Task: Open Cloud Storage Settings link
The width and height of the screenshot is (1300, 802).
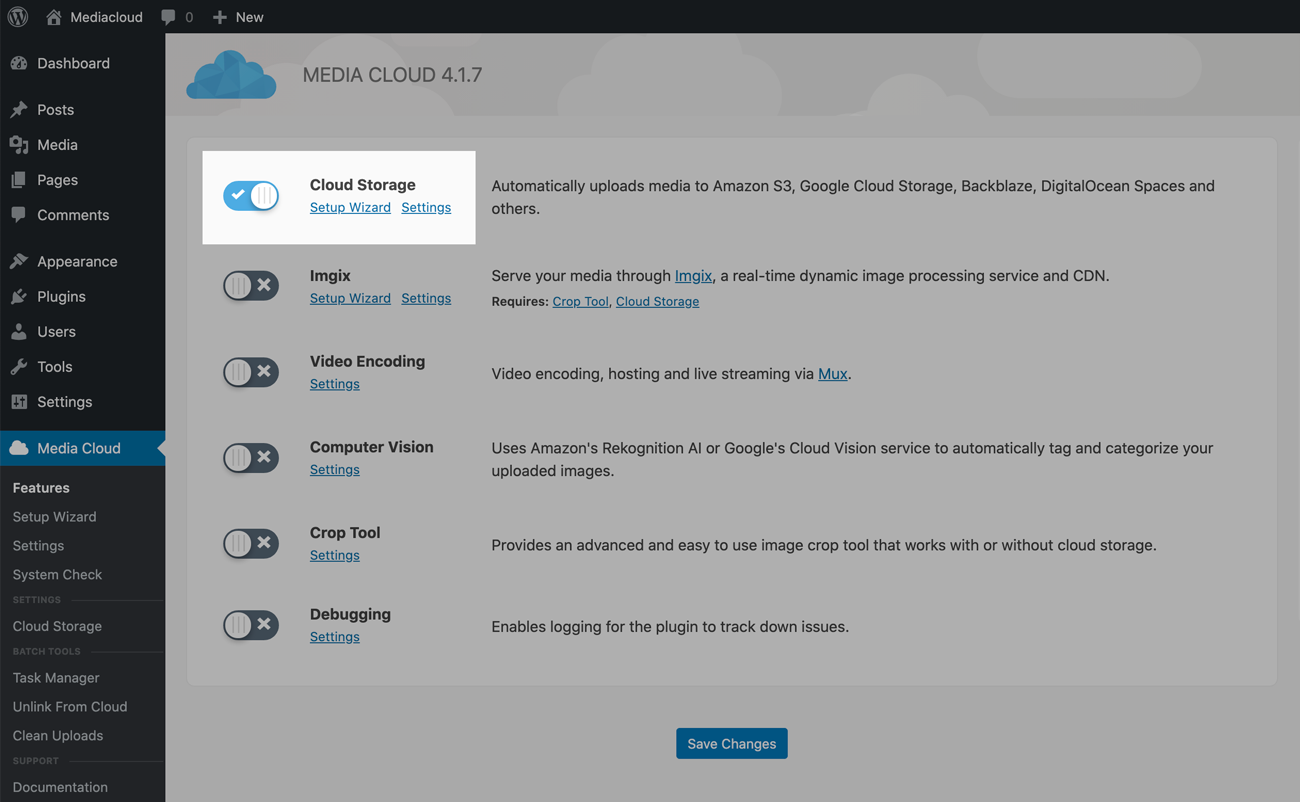Action: pos(426,207)
